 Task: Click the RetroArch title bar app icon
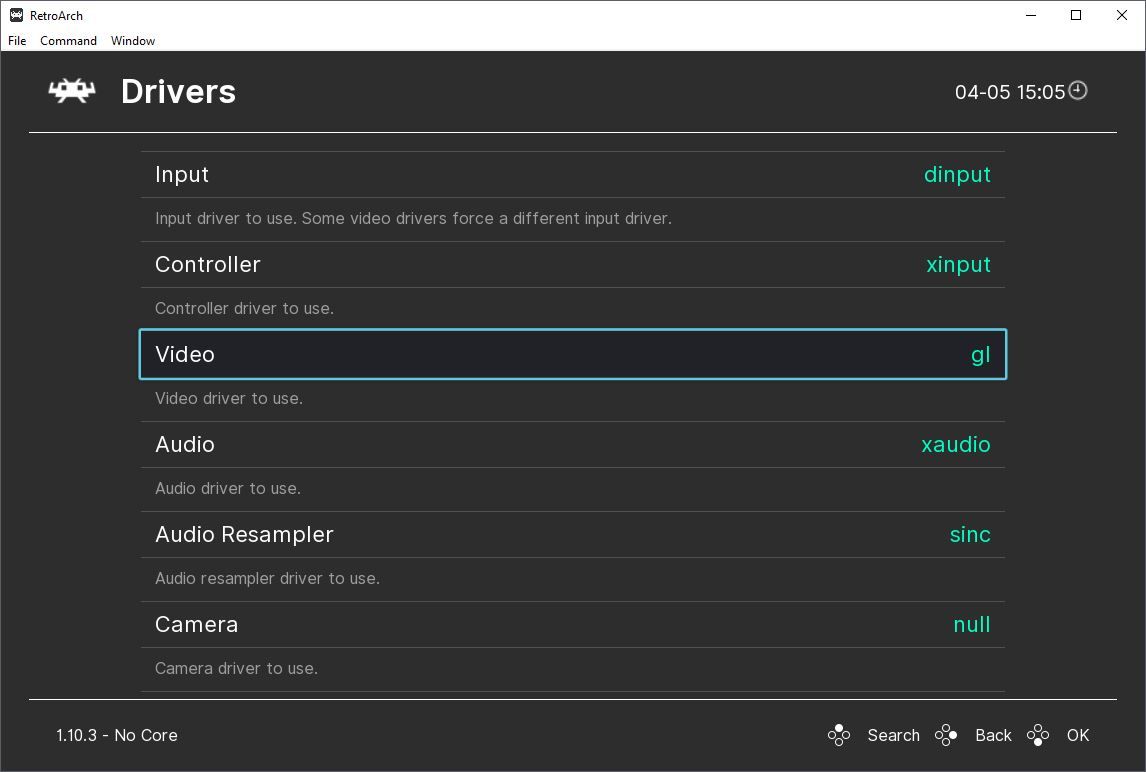point(16,15)
